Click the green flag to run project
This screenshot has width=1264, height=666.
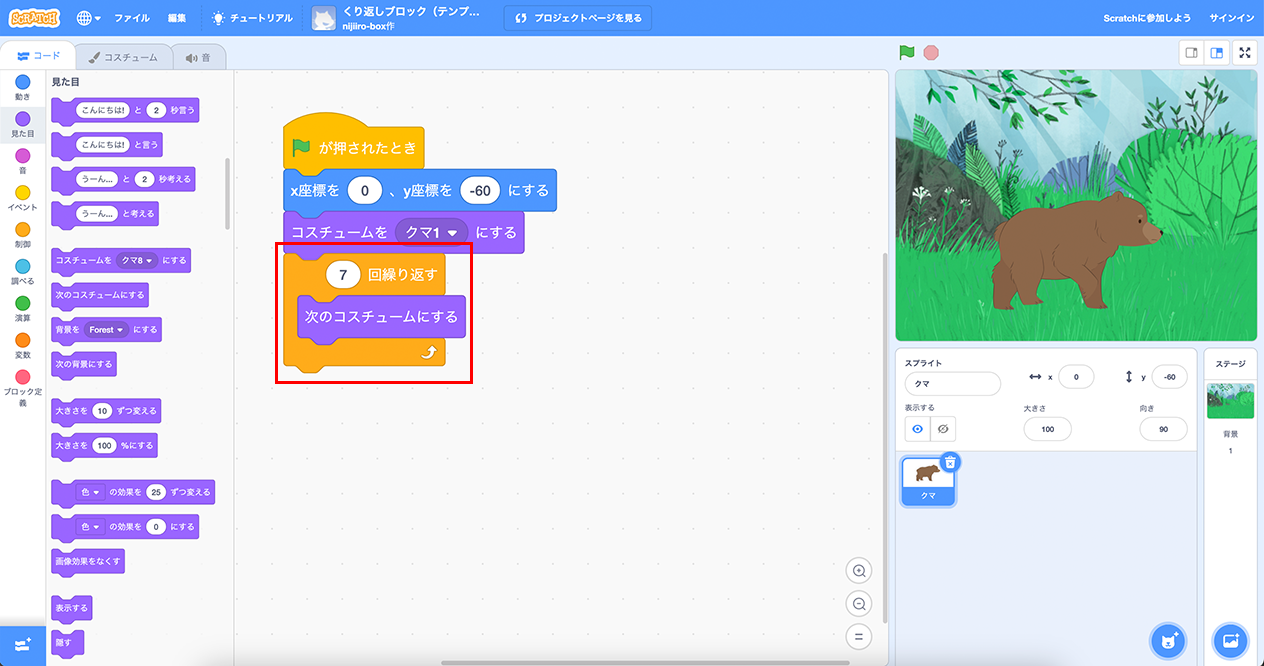click(907, 53)
